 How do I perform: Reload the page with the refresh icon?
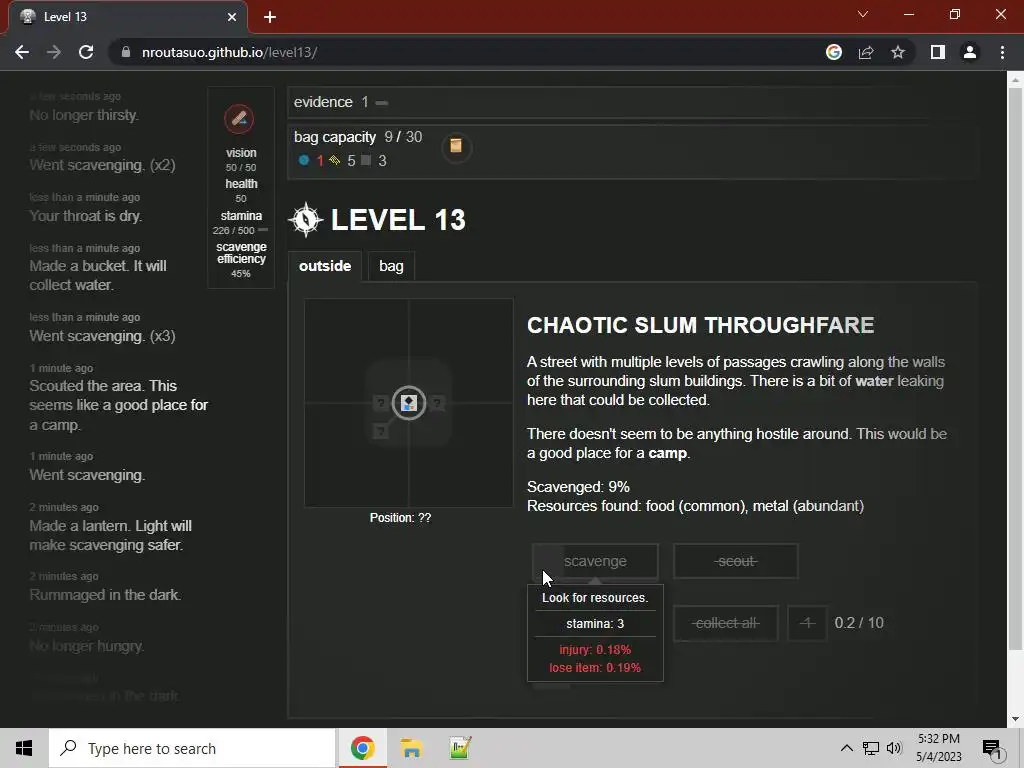click(x=86, y=52)
